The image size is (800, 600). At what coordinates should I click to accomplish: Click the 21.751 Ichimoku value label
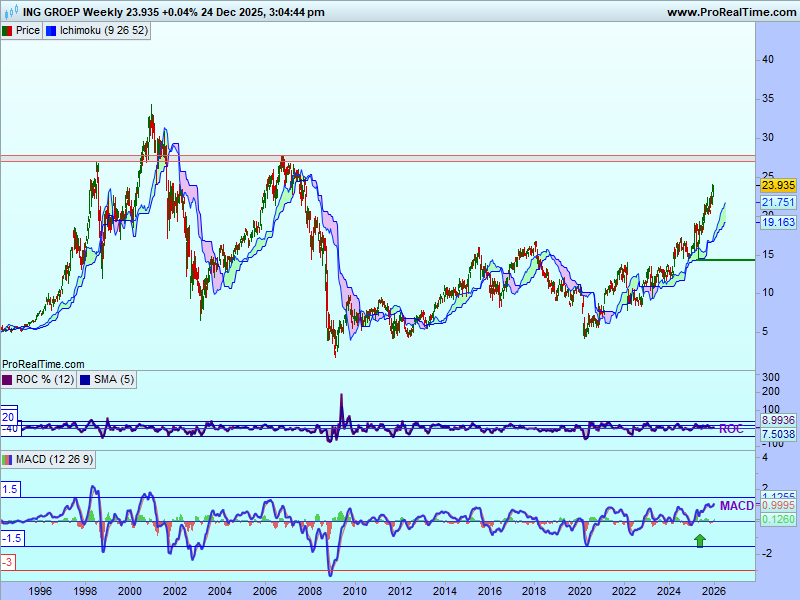[x=777, y=202]
